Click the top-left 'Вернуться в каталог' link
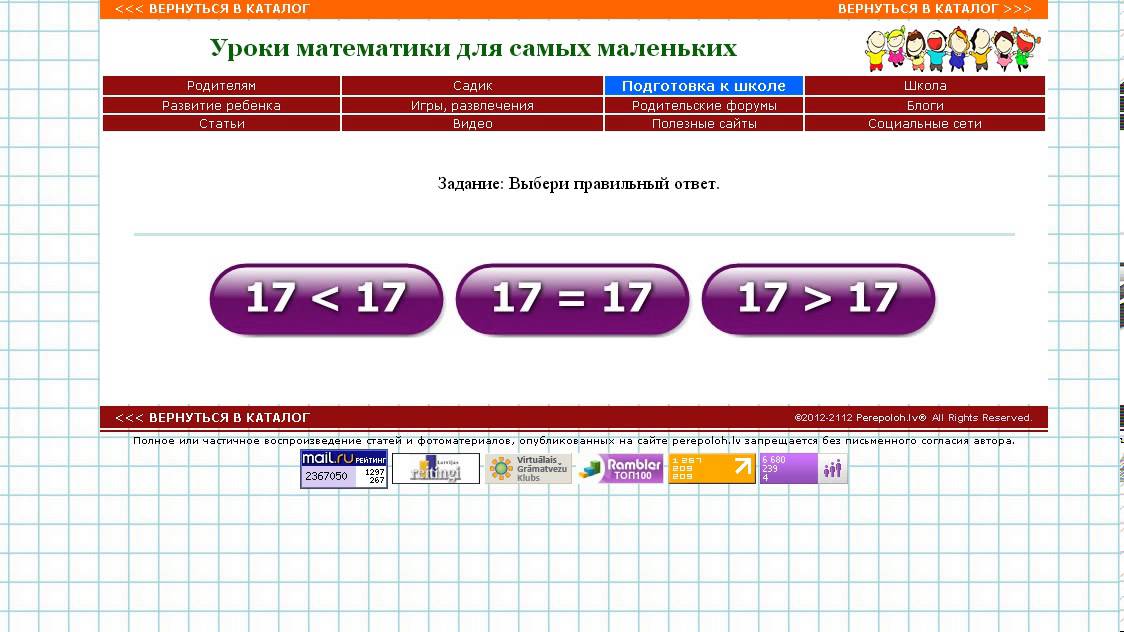Viewport: 1124px width, 632px height. tap(212, 9)
